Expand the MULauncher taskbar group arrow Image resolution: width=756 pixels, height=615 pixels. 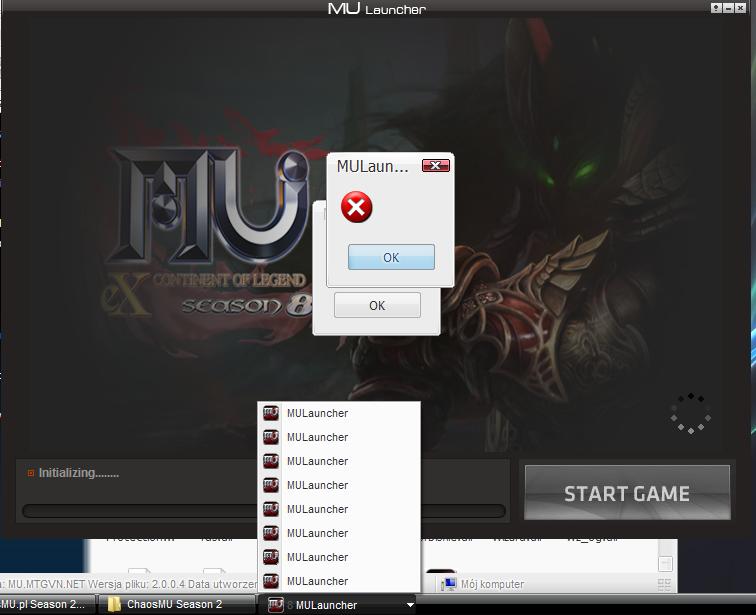pos(410,605)
